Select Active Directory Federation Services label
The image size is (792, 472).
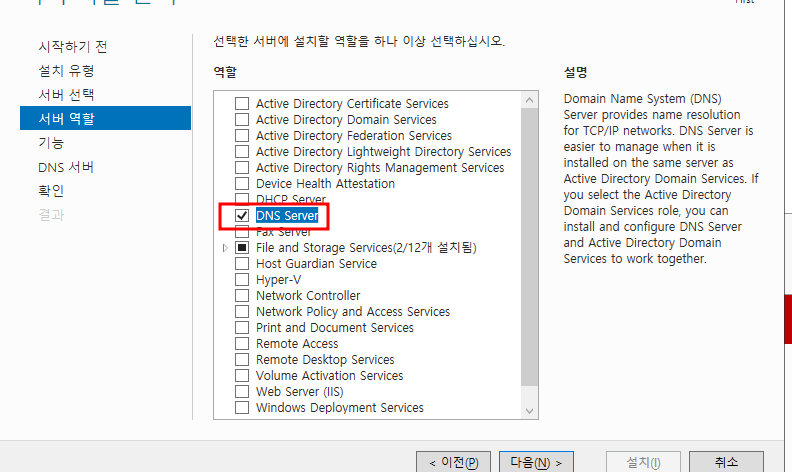[x=354, y=135]
